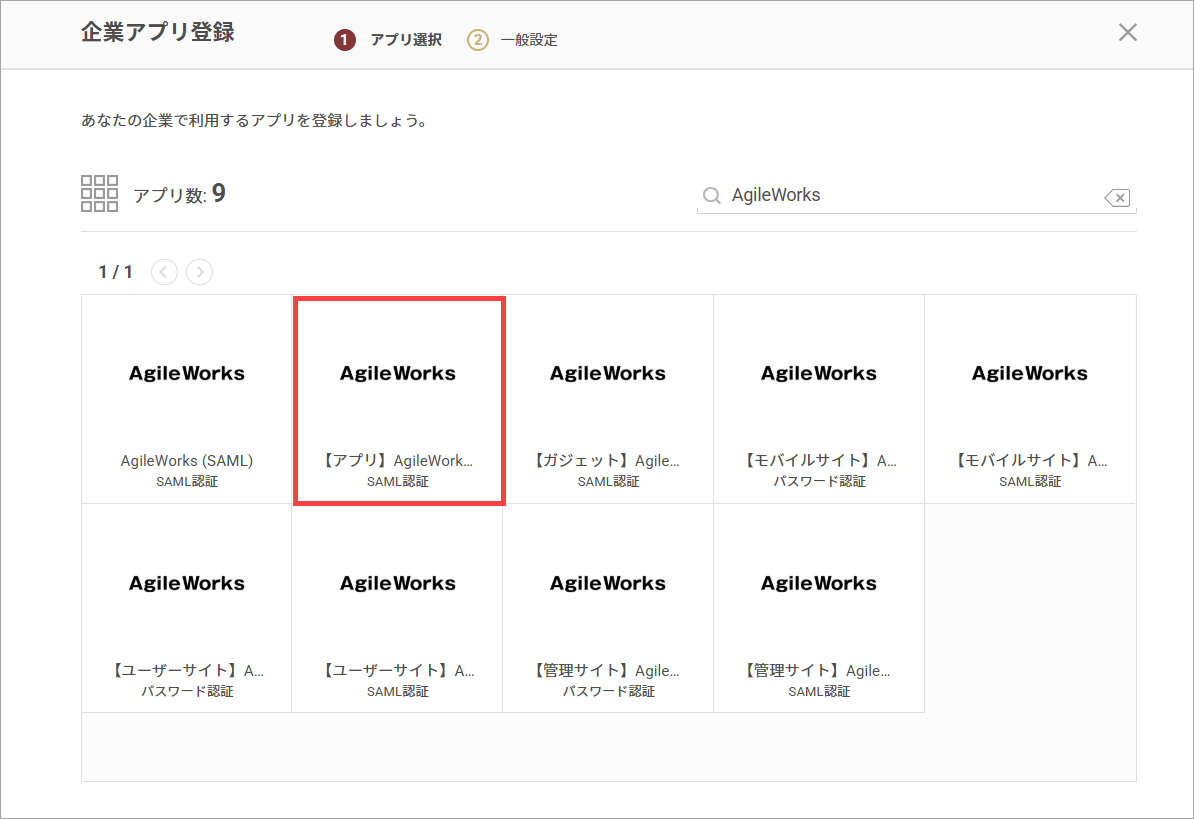This screenshot has width=1194, height=819.
Task: Choose the 【アプリ】AgileWork... SAML card
Action: (398, 400)
